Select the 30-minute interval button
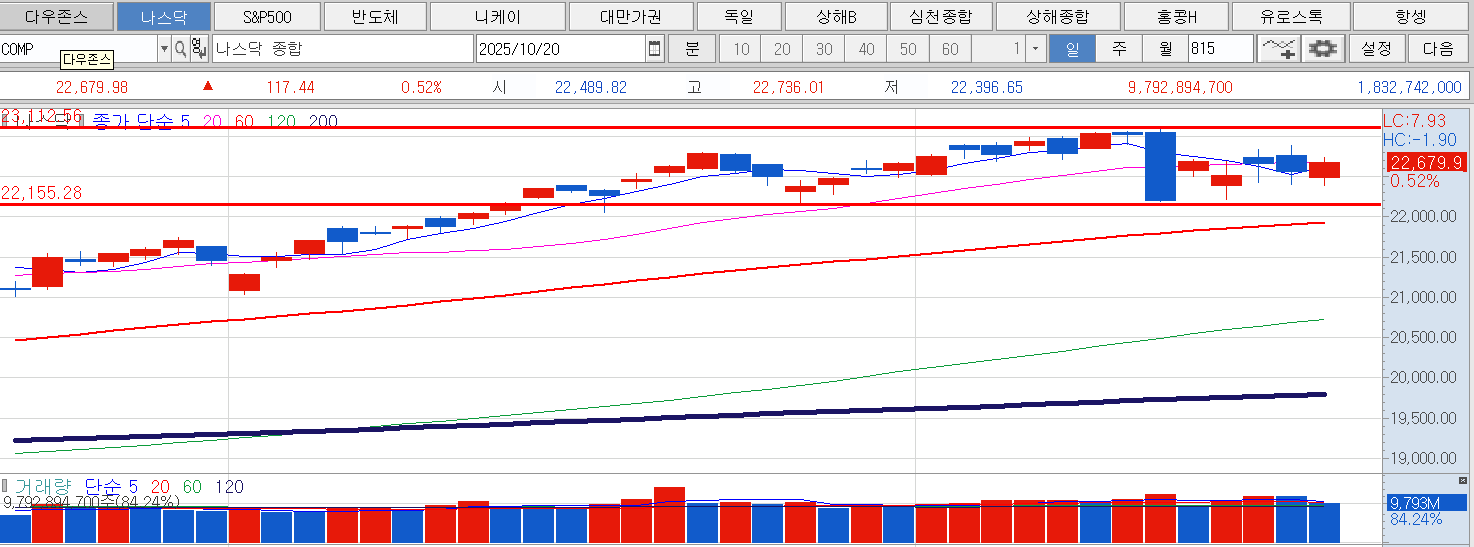The width and height of the screenshot is (1474, 547). point(824,49)
